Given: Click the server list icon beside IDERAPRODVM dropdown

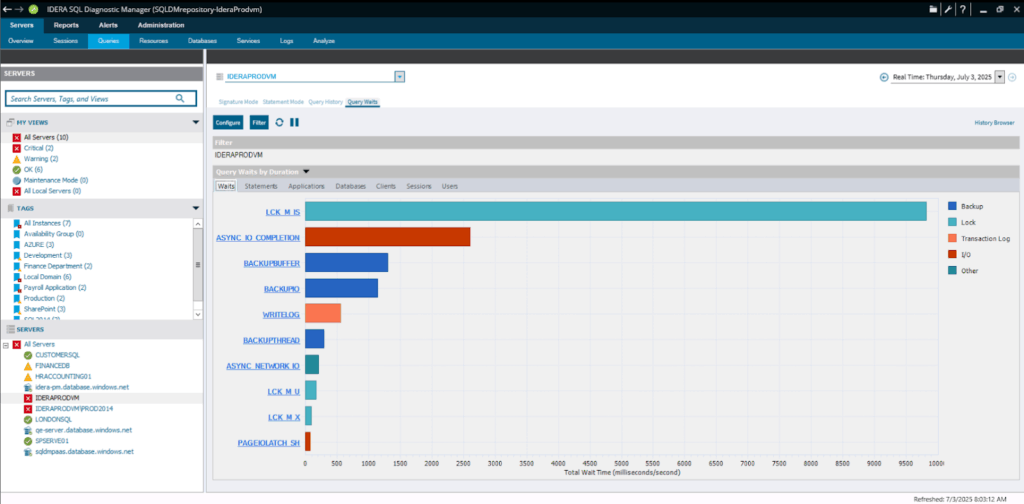Looking at the screenshot, I should click(219, 77).
